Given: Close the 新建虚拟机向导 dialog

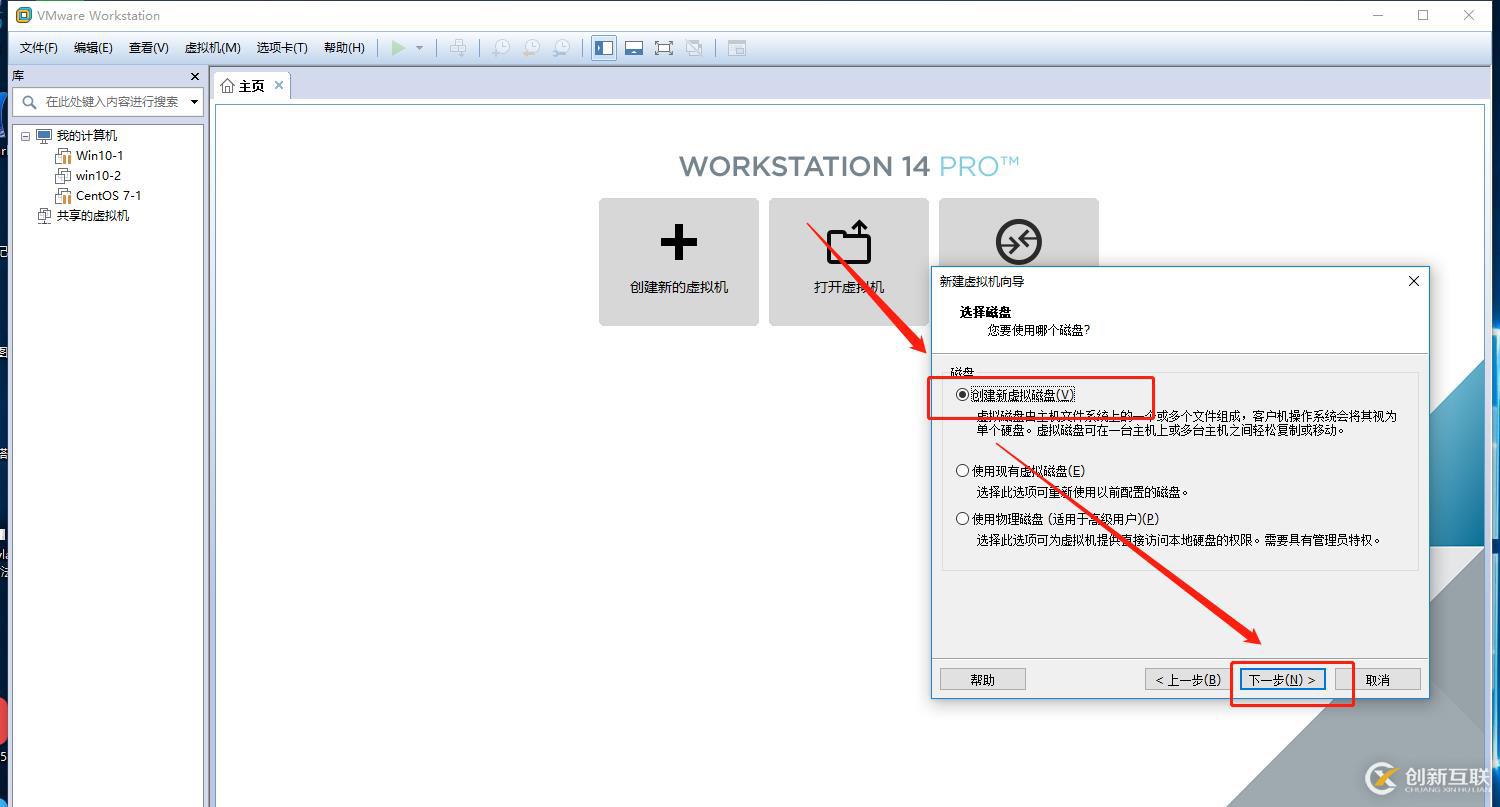Looking at the screenshot, I should point(1414,281).
